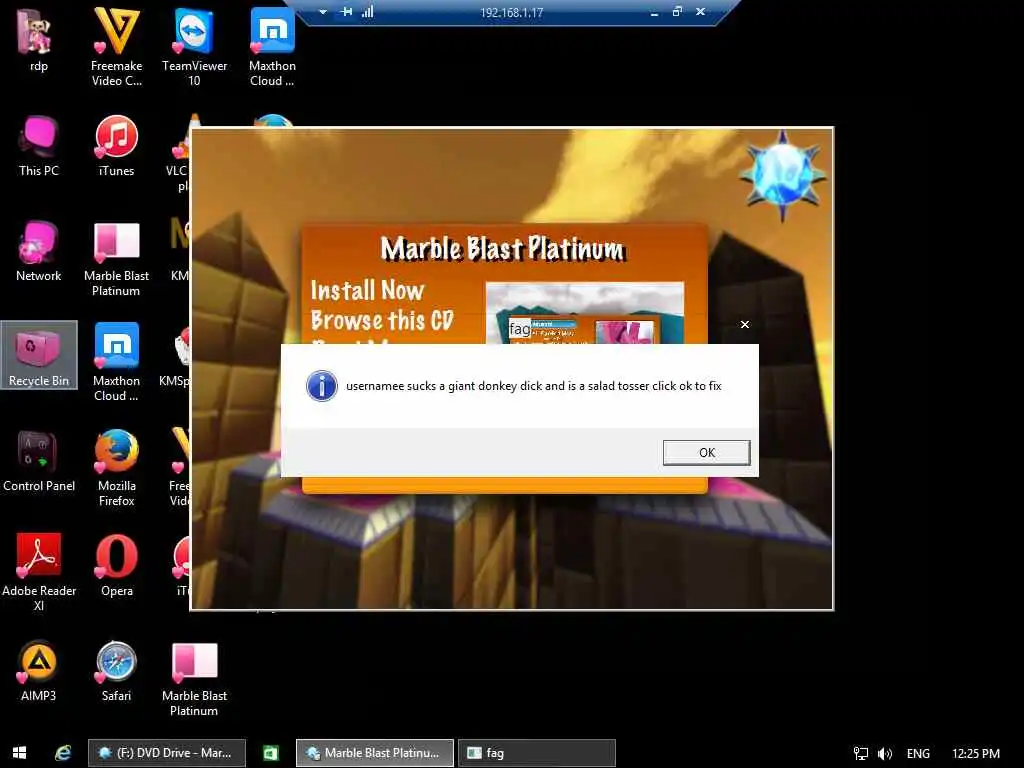Launch Opera browser shortcut
Image resolution: width=1024 pixels, height=768 pixels.
tap(116, 566)
